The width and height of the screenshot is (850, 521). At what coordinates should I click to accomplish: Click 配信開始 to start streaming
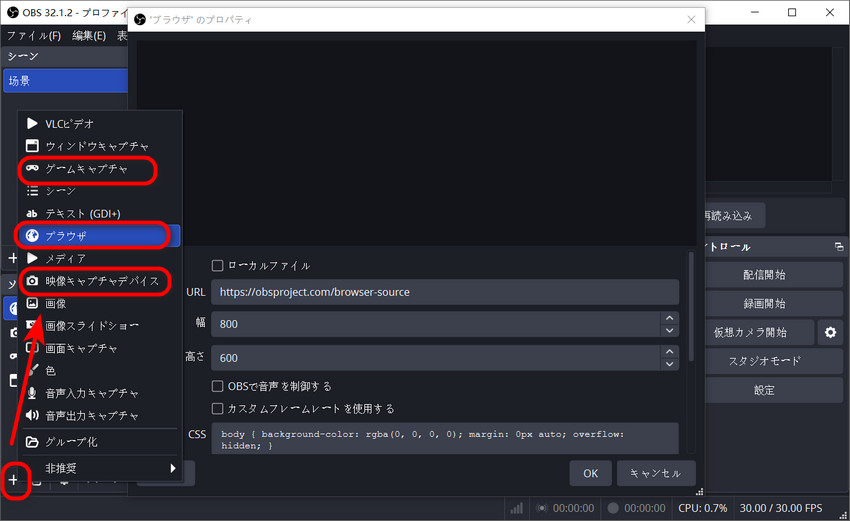pyautogui.click(x=774, y=275)
